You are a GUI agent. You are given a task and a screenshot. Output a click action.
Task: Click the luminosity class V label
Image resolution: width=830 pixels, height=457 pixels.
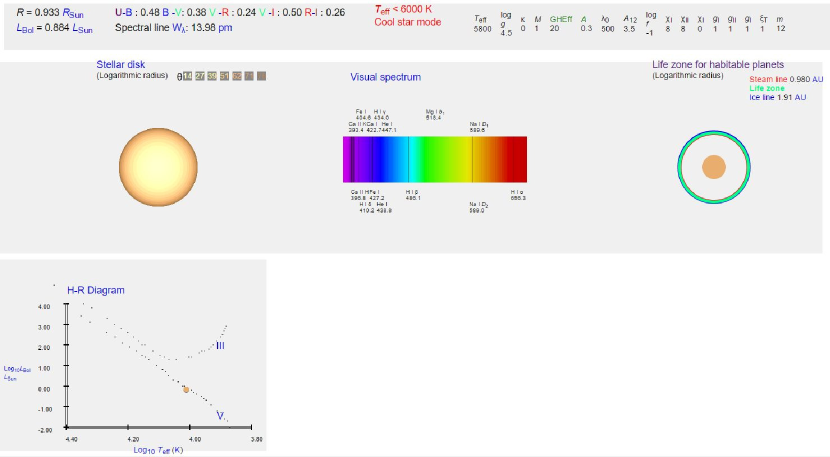click(x=220, y=413)
